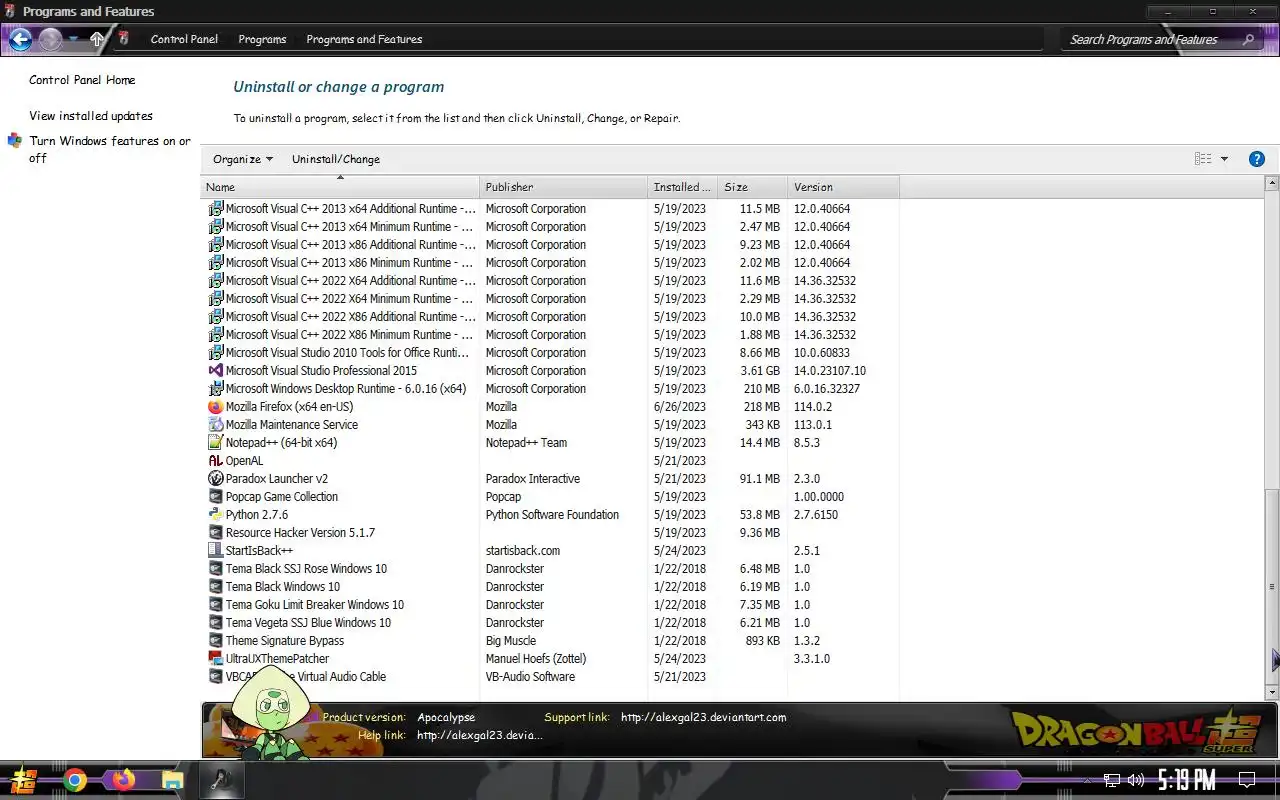Click the Control Panel breadcrumb
Viewport: 1280px width, 800px height.
(184, 39)
